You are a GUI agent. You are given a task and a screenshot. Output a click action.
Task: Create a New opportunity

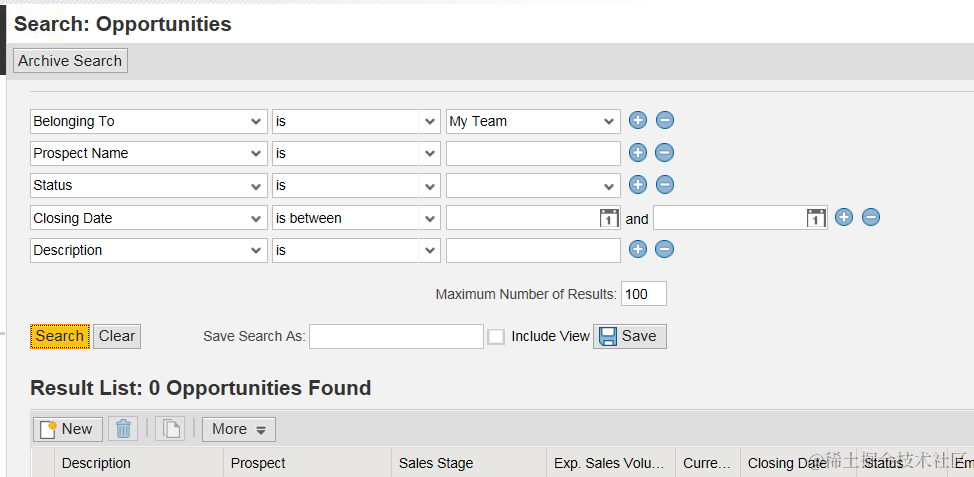click(66, 429)
